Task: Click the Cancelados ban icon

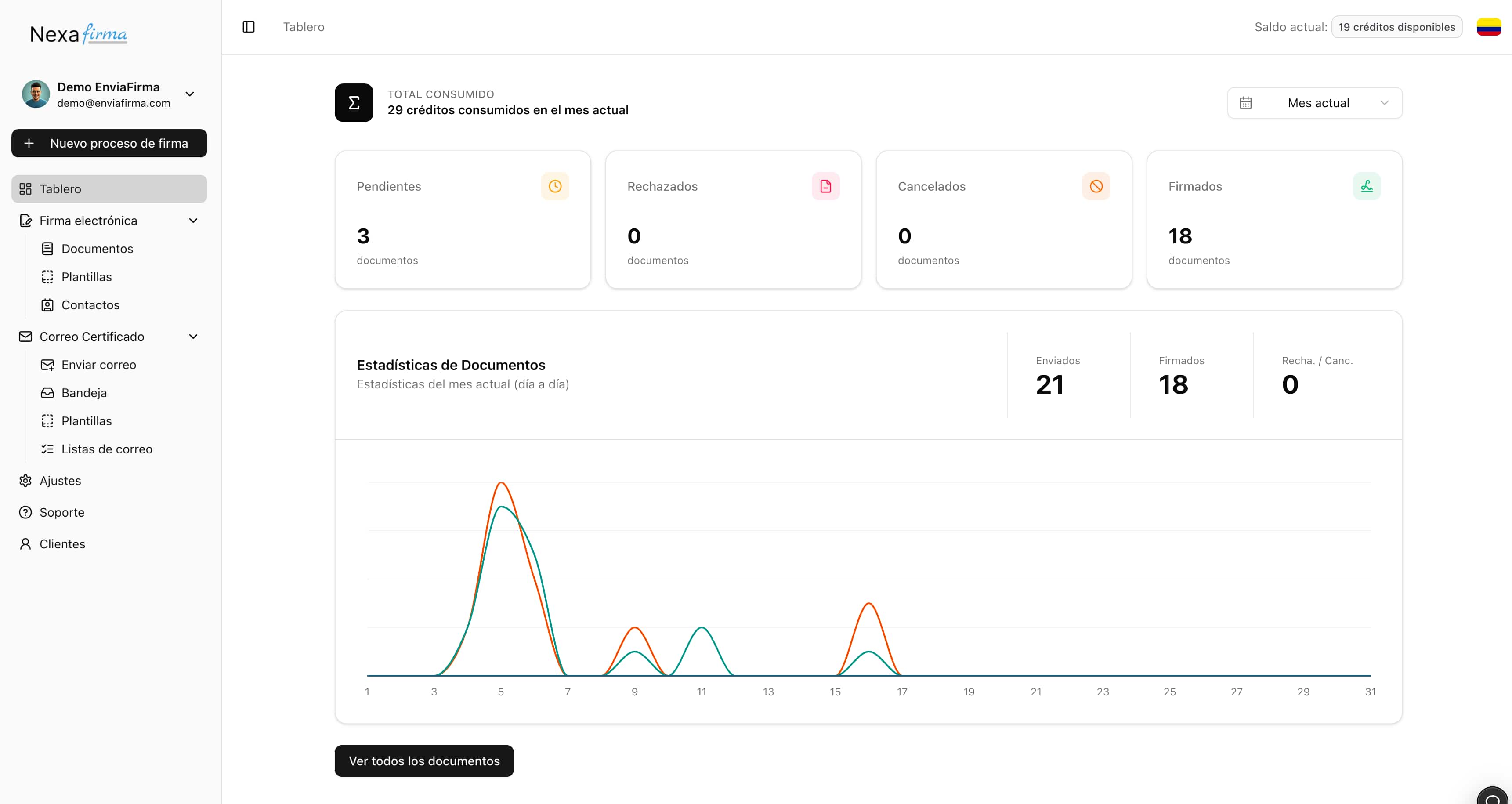Action: (x=1096, y=186)
